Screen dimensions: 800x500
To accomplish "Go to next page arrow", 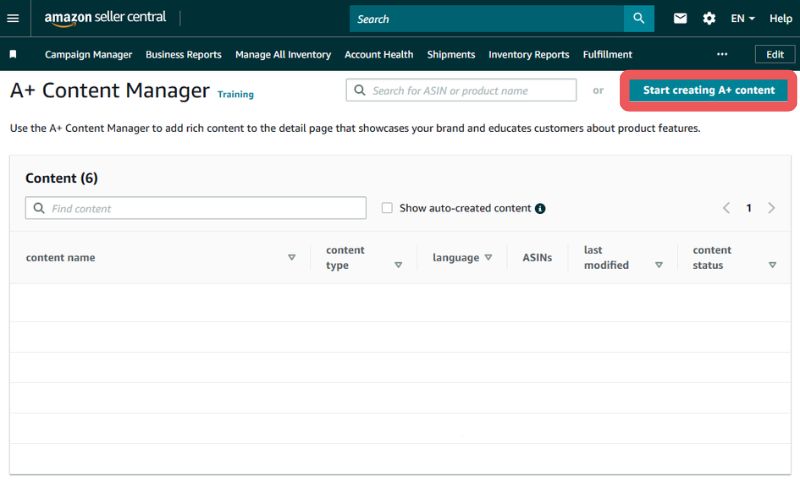I will point(771,208).
